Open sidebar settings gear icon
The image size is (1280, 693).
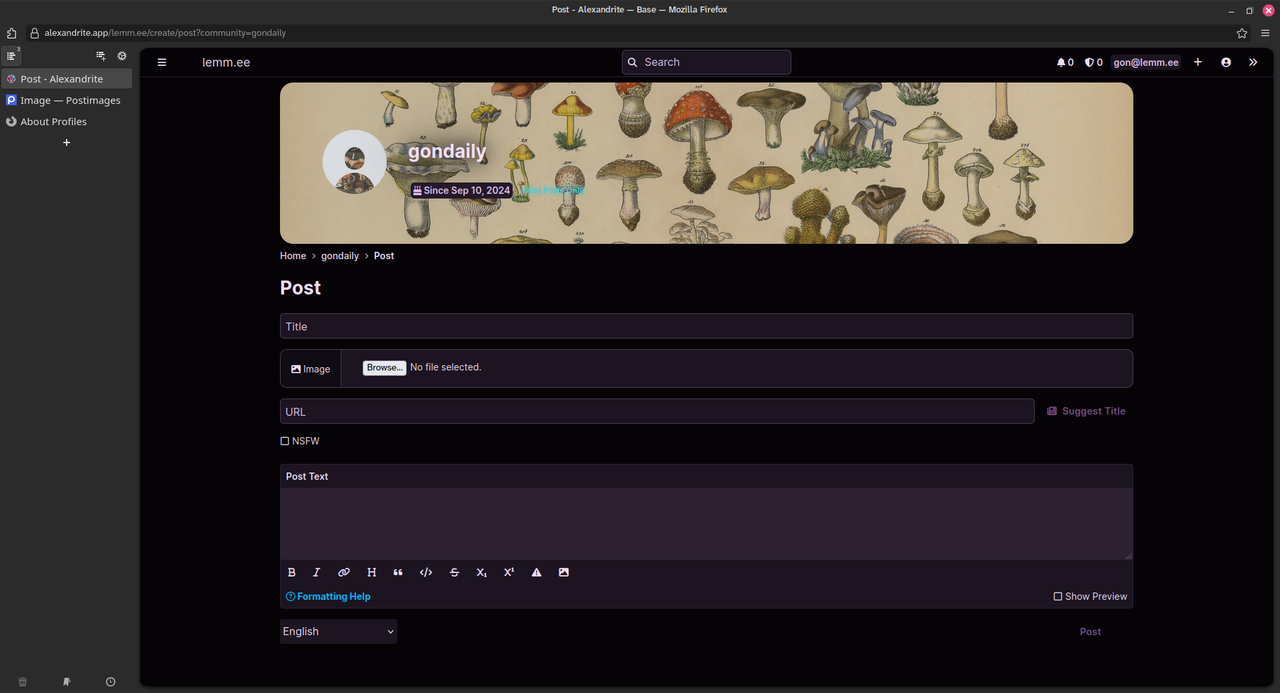tap(122, 56)
